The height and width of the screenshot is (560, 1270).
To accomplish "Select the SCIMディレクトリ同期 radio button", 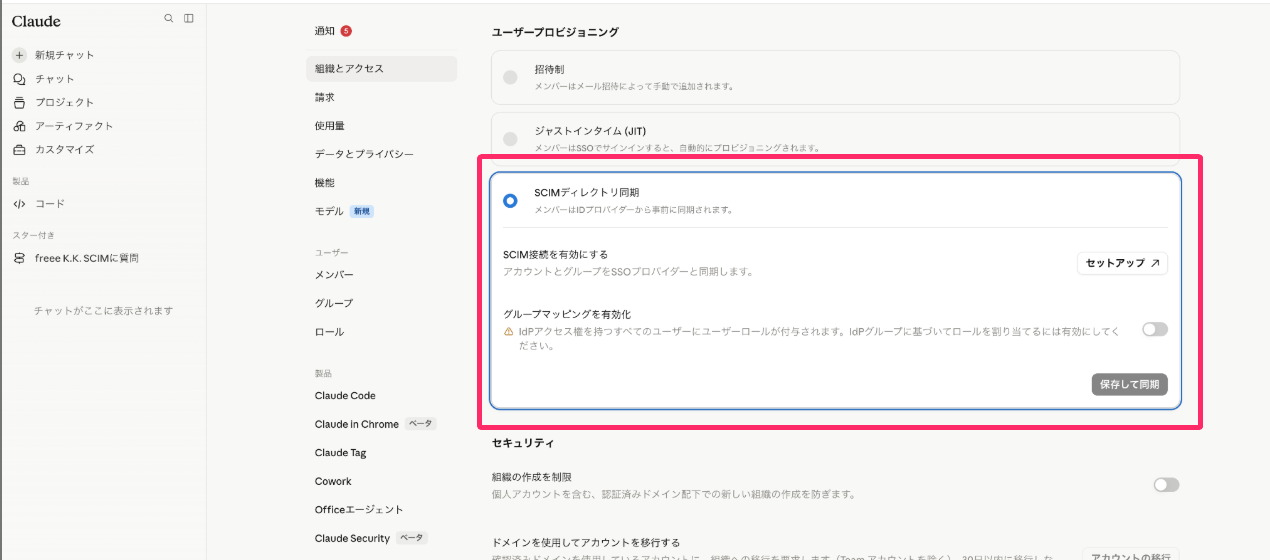I will (510, 200).
